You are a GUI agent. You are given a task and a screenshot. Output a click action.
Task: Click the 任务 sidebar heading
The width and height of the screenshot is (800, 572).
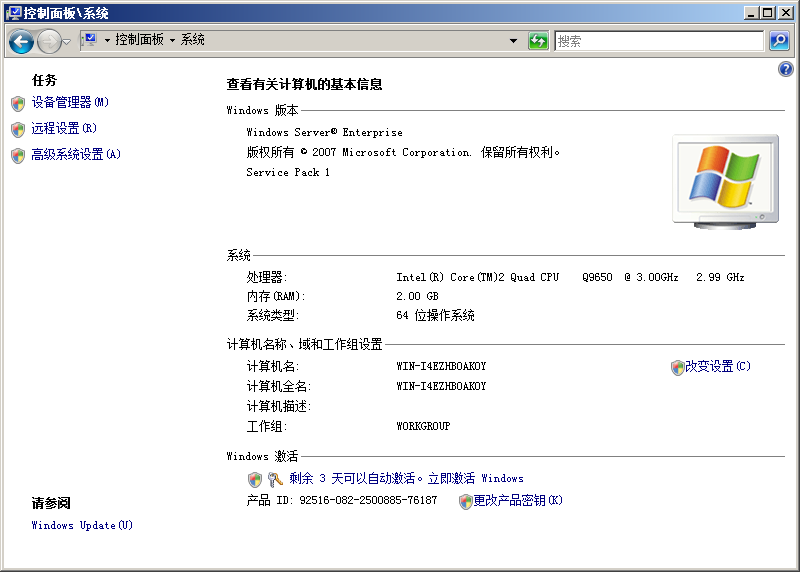point(44,80)
